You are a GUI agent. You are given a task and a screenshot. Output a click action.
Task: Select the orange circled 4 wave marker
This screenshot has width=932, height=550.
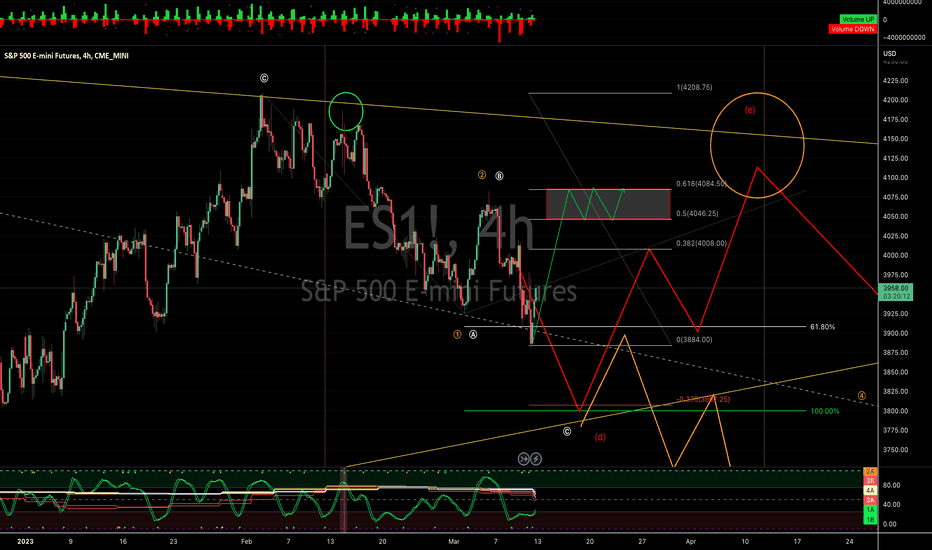coord(862,395)
